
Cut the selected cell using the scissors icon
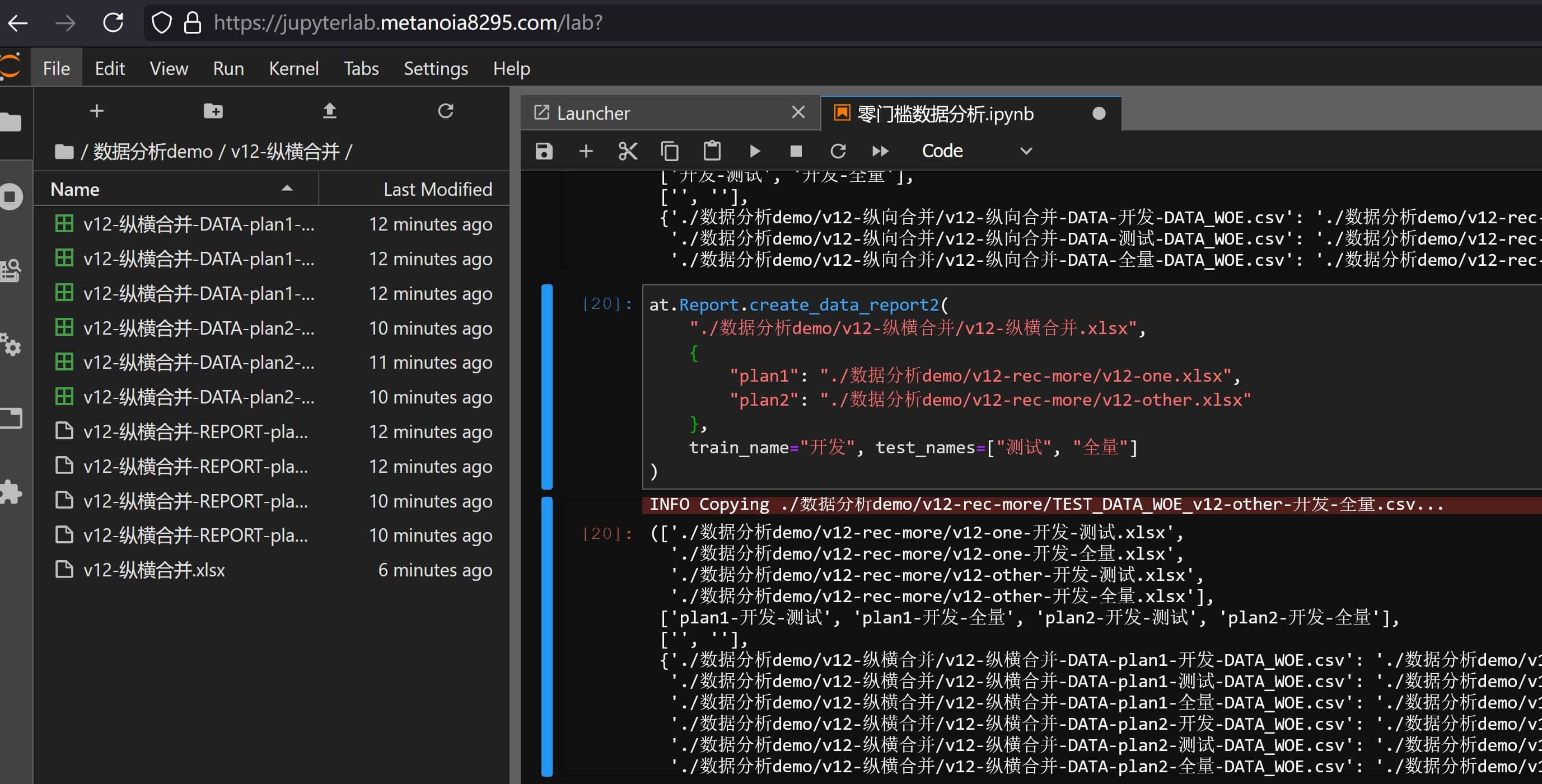click(x=627, y=151)
